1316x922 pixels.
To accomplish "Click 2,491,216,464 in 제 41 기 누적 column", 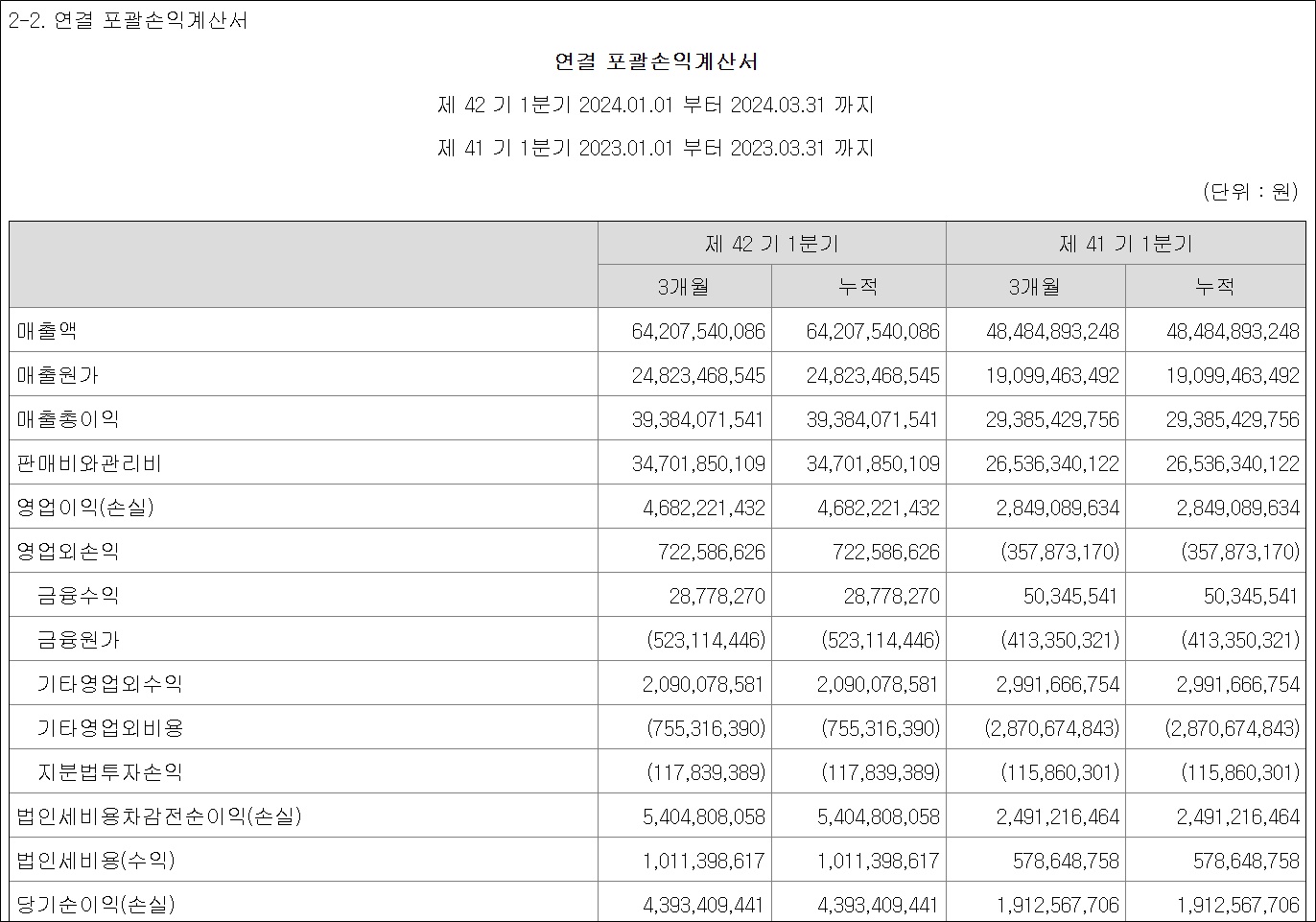I will click(x=1238, y=816).
